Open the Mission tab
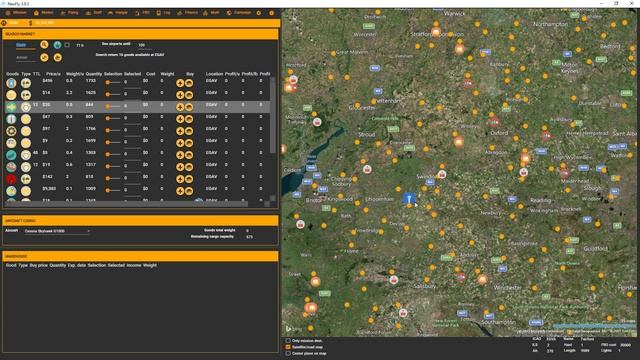This screenshot has width=640, height=360. tap(16, 13)
